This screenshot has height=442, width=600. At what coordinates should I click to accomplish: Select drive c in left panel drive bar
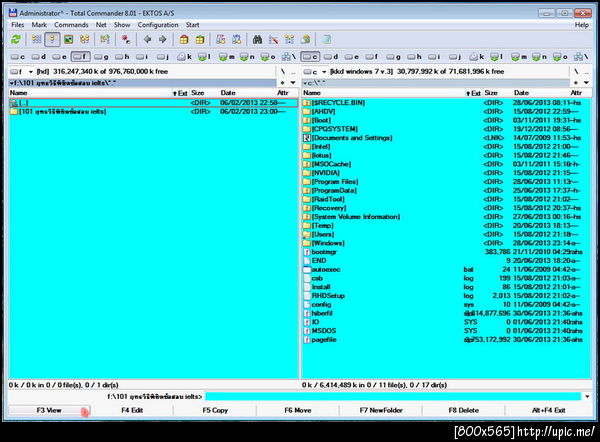click(x=18, y=57)
